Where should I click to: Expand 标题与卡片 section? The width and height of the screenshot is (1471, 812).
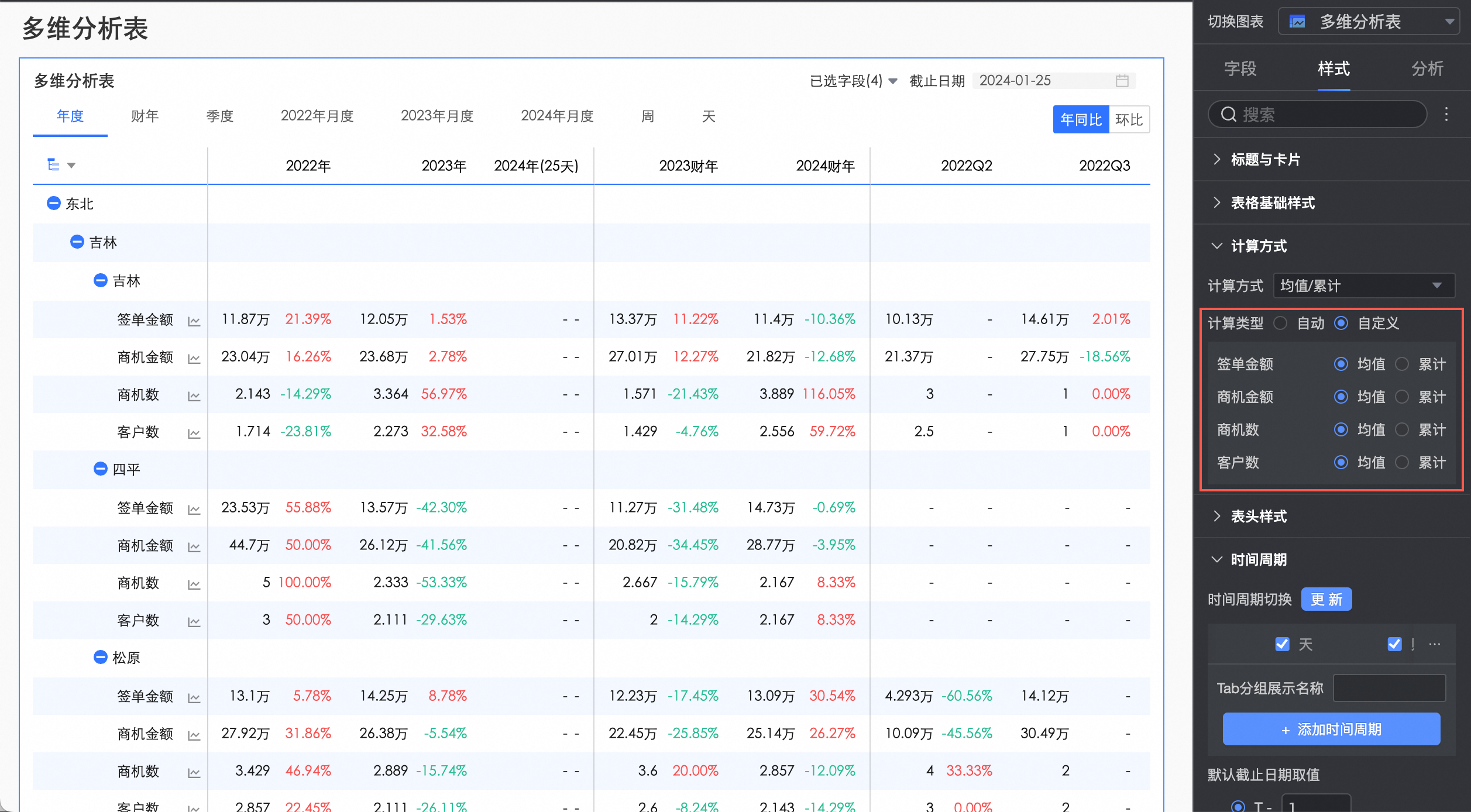coord(1264,159)
